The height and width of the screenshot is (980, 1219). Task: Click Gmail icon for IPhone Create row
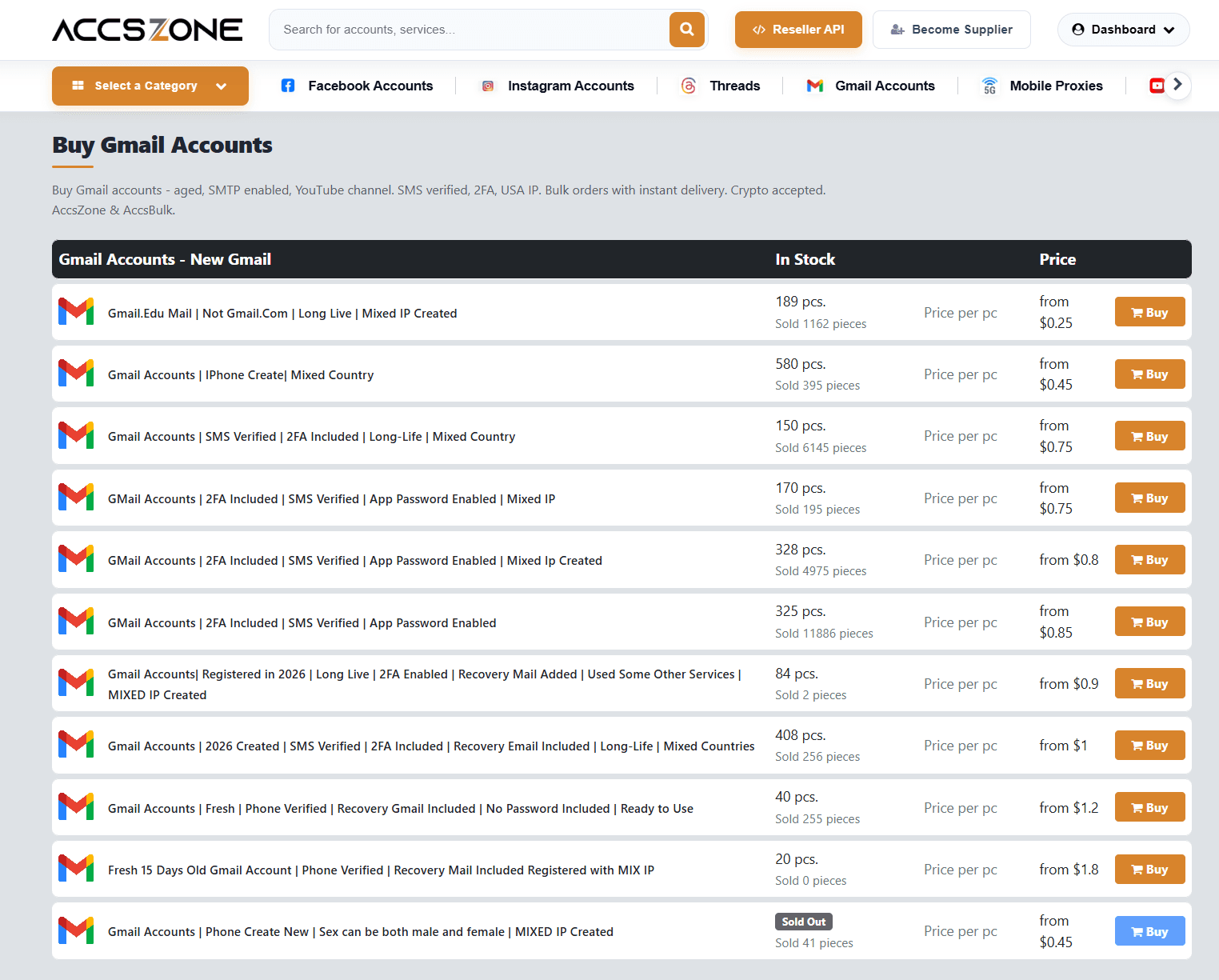pyautogui.click(x=76, y=374)
